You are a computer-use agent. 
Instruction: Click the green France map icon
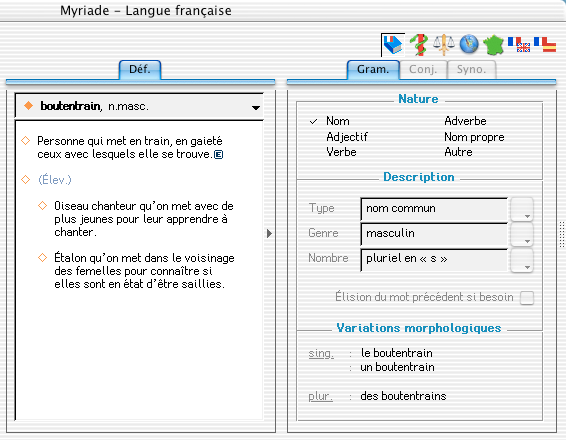pyautogui.click(x=493, y=45)
